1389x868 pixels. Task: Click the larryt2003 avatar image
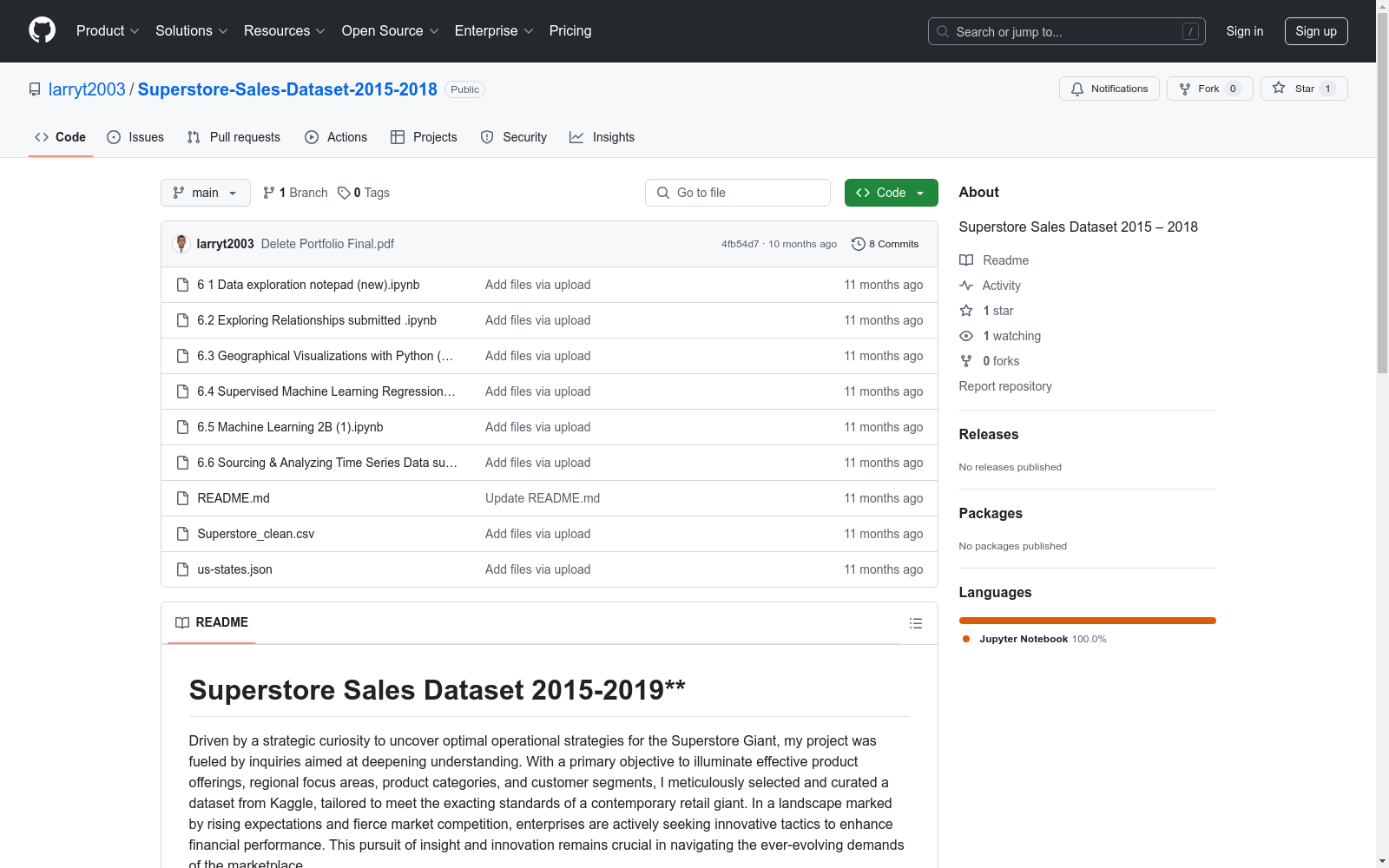coord(181,244)
